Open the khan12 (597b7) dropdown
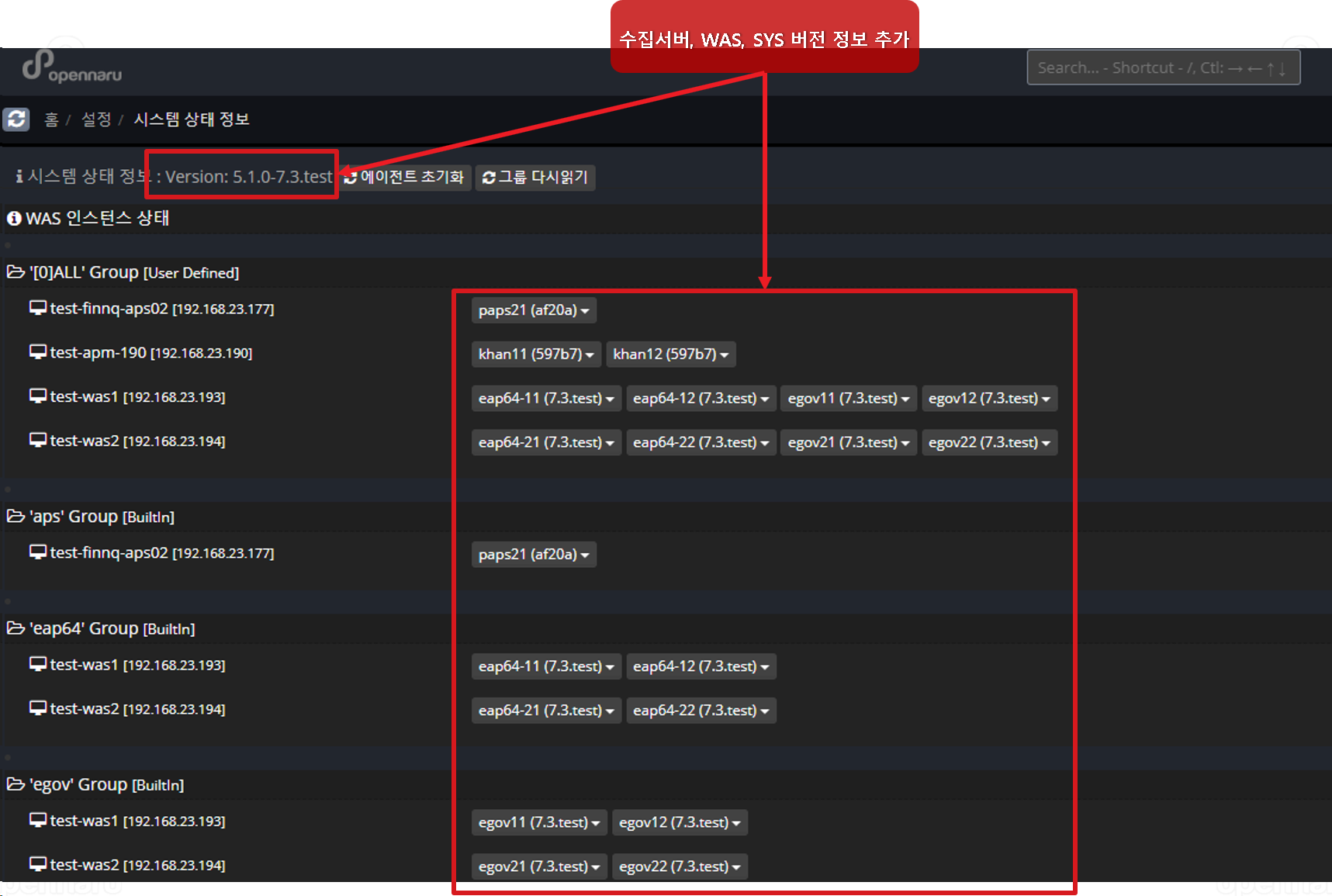 pyautogui.click(x=671, y=354)
